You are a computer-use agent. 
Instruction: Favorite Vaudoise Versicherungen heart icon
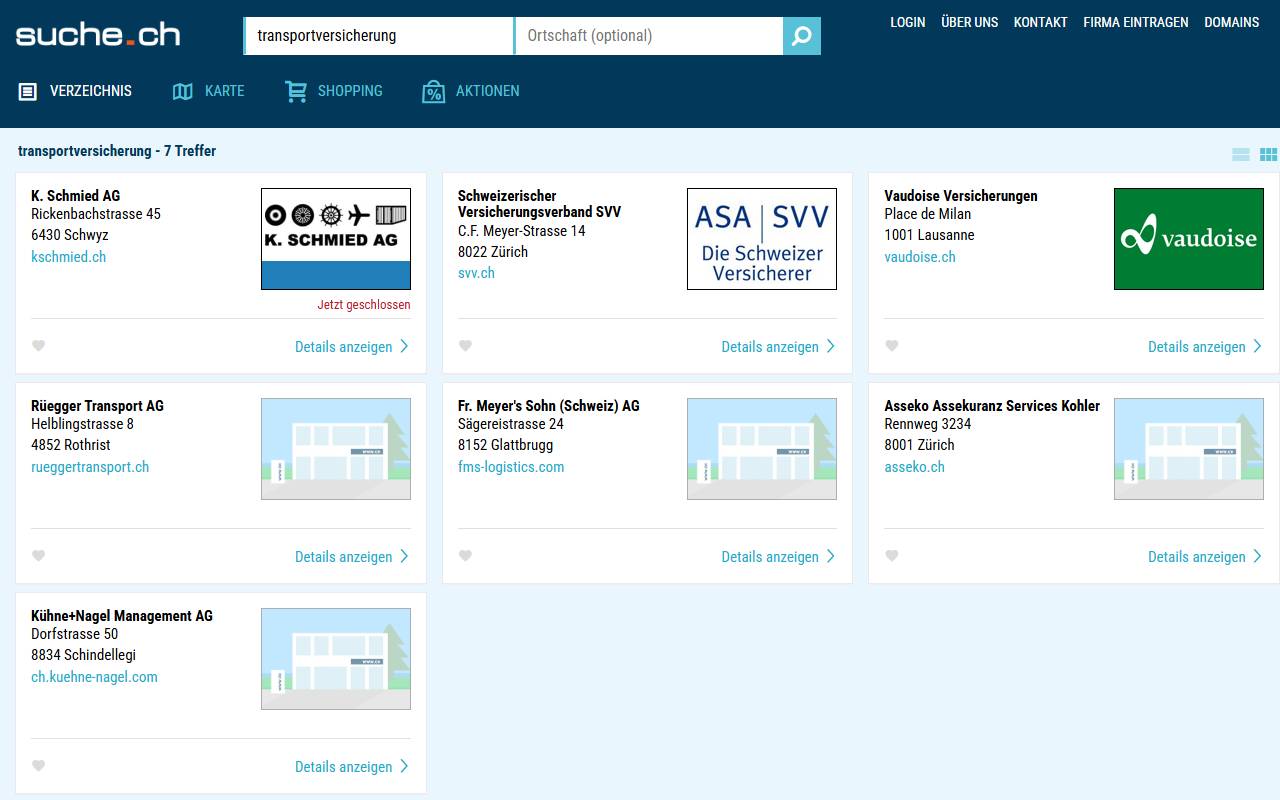pos(892,346)
